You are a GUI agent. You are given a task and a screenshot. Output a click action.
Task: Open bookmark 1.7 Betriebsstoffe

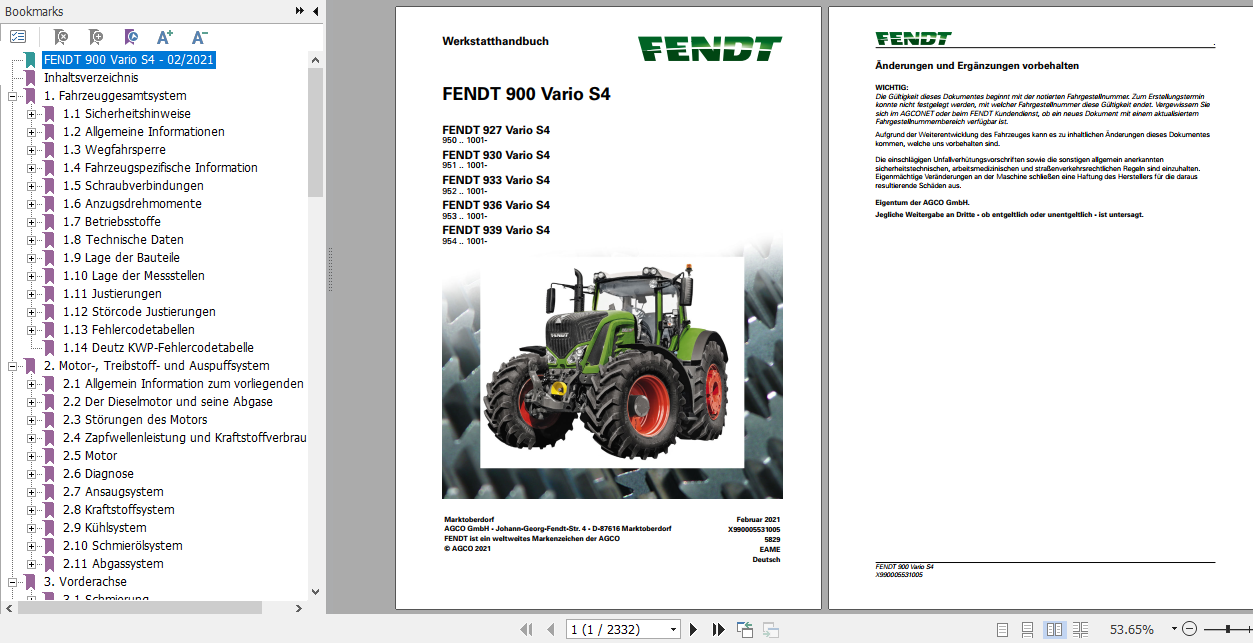coord(111,222)
